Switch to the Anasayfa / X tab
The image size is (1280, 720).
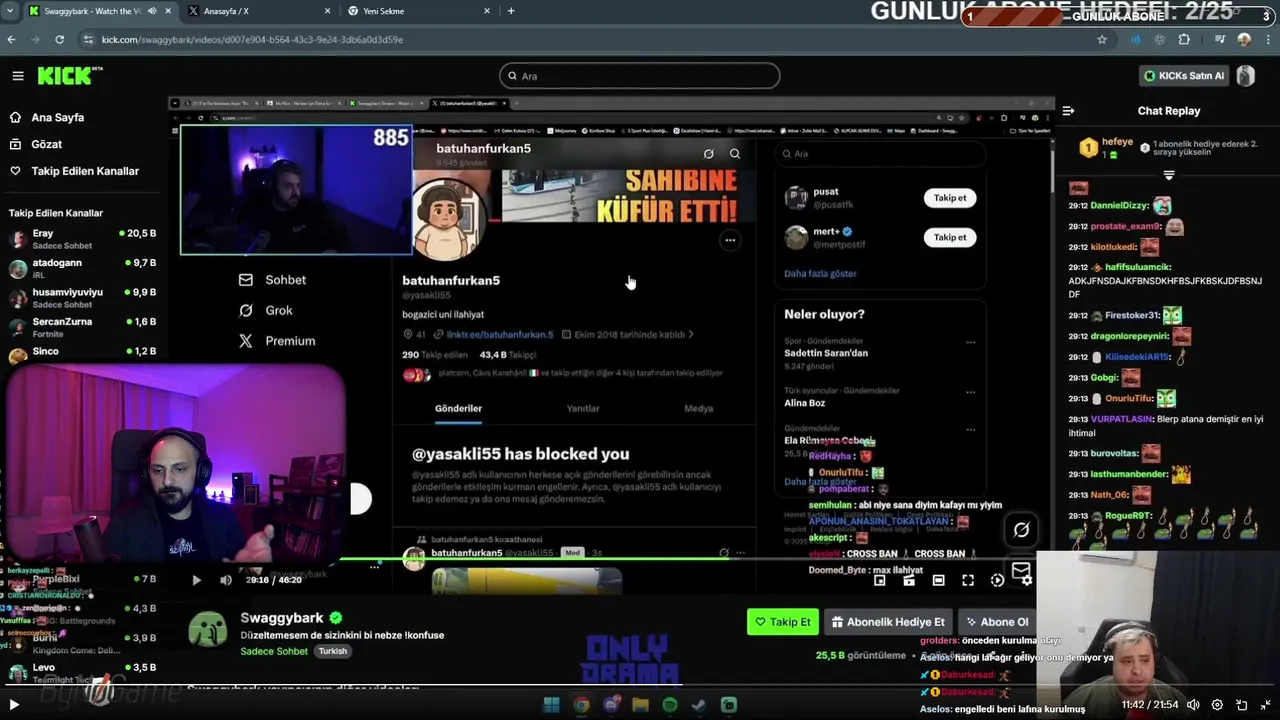tap(260, 11)
